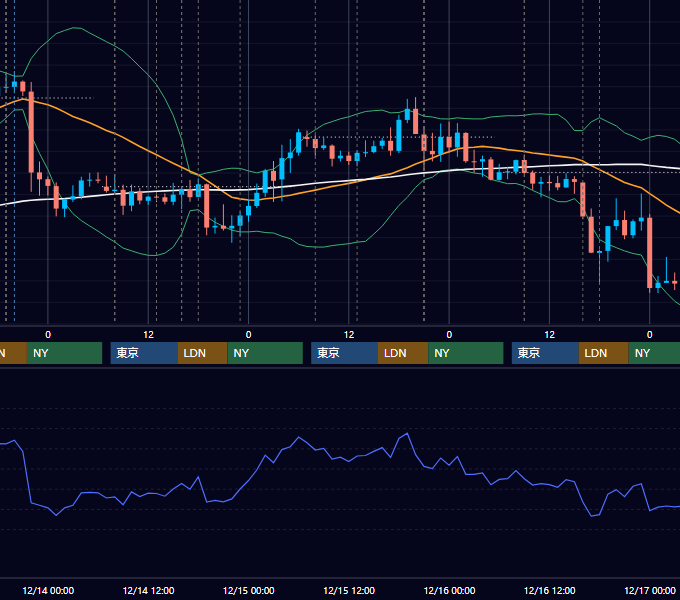The width and height of the screenshot is (680, 600).
Task: Select the LDN session block on 12/14
Action: pos(203,353)
